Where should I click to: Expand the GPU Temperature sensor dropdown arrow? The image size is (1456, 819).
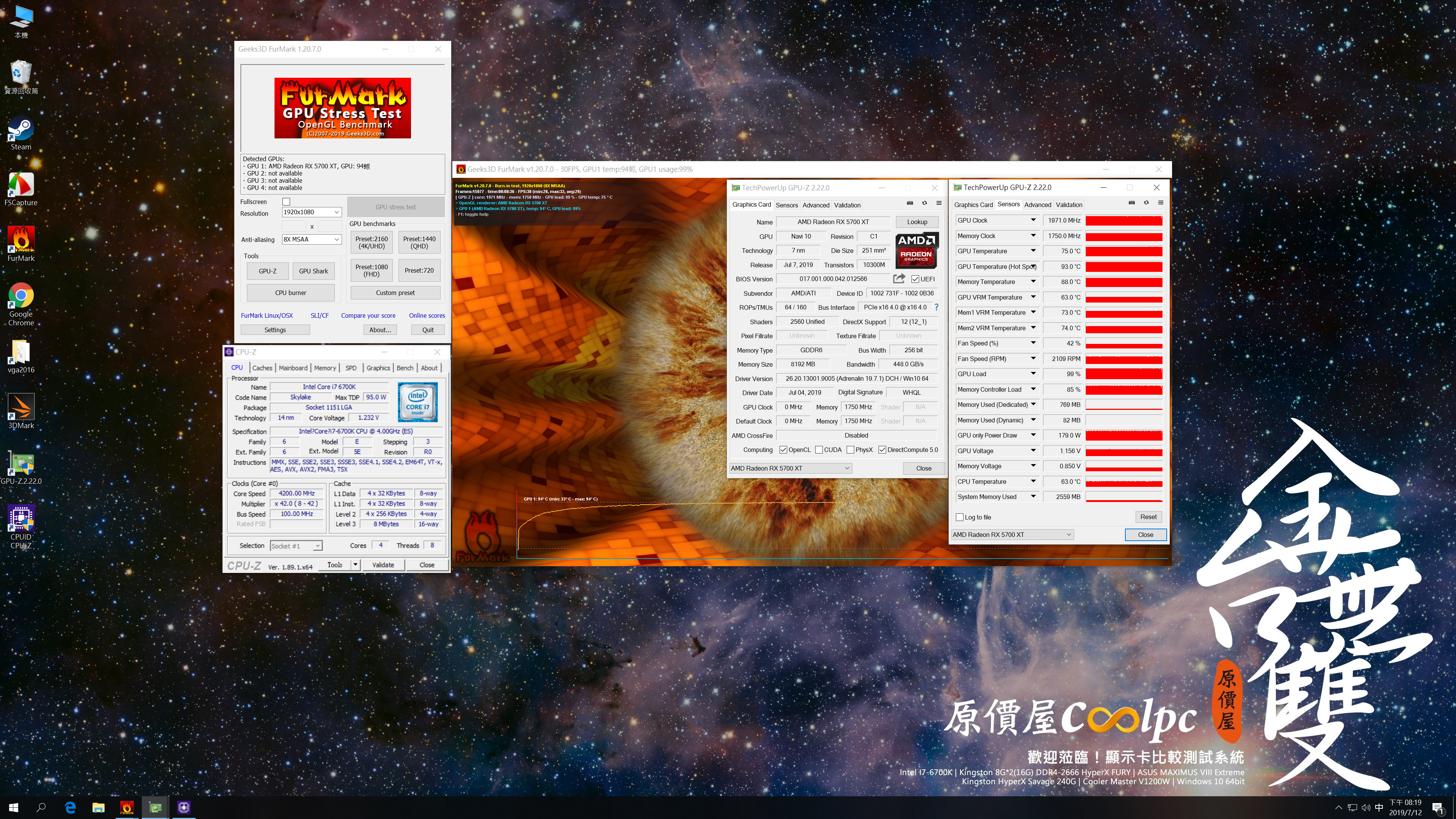[1033, 251]
